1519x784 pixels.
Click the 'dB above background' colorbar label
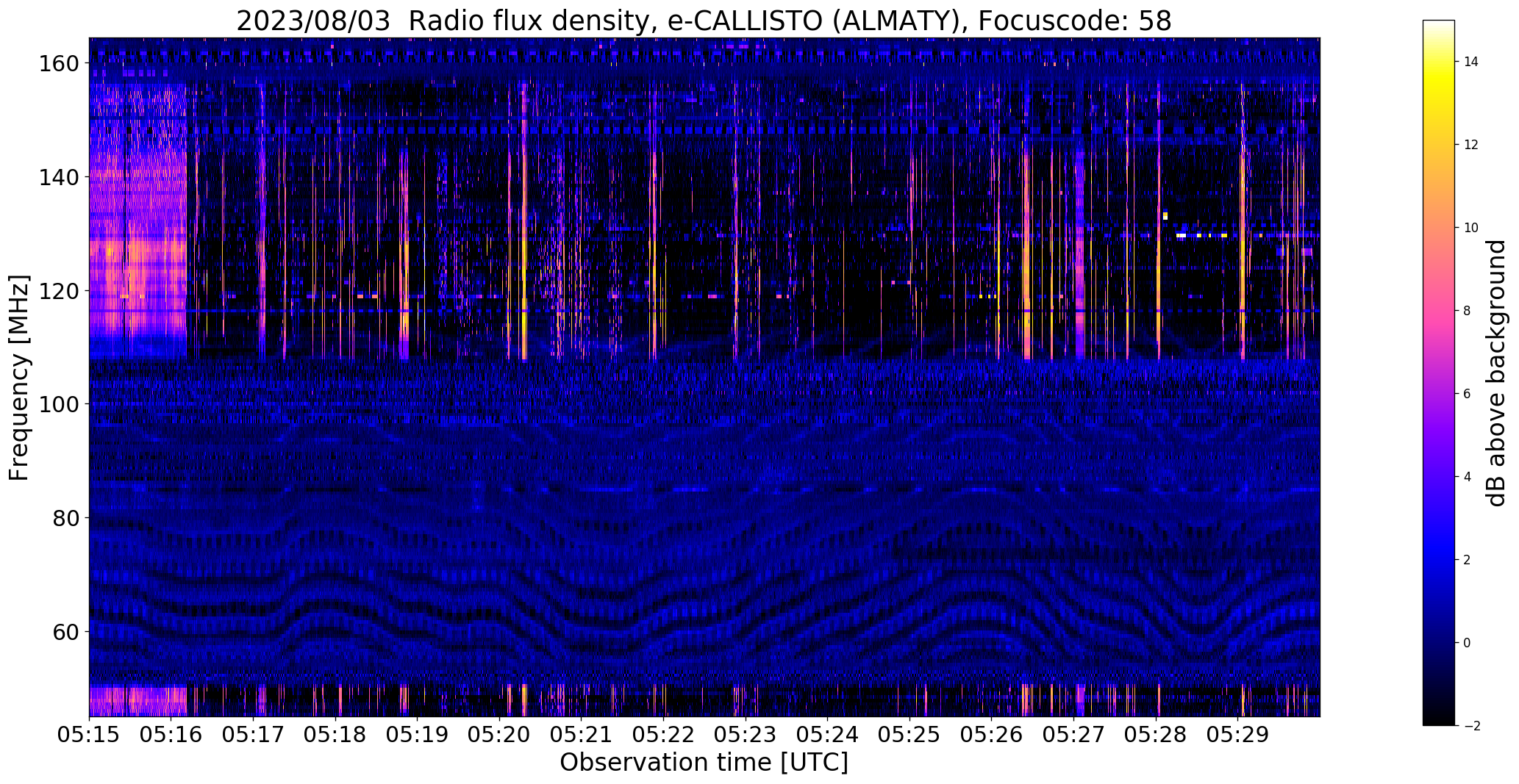(1495, 373)
